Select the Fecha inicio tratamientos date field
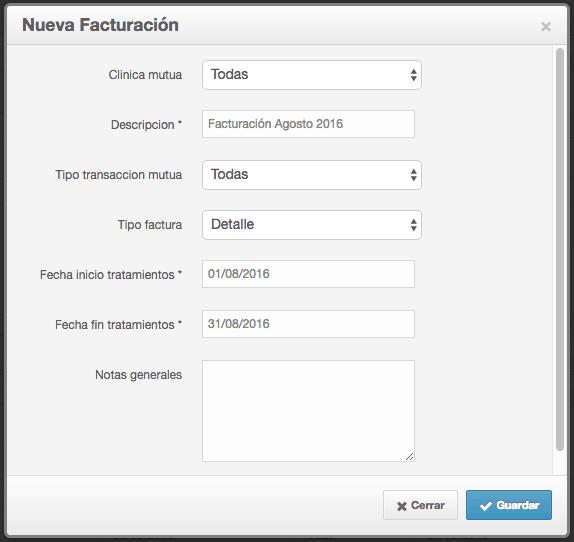Viewport: 574px width, 542px height. pos(308,274)
